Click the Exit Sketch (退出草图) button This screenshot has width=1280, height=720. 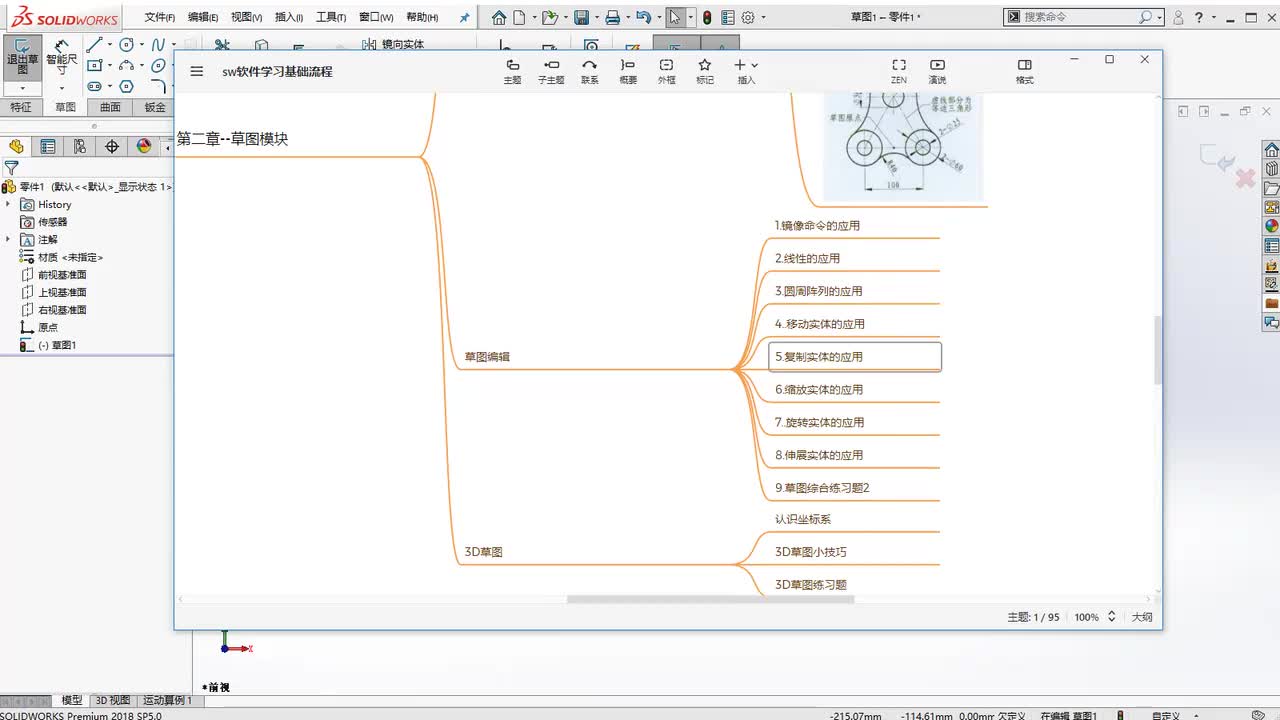tap(23, 59)
